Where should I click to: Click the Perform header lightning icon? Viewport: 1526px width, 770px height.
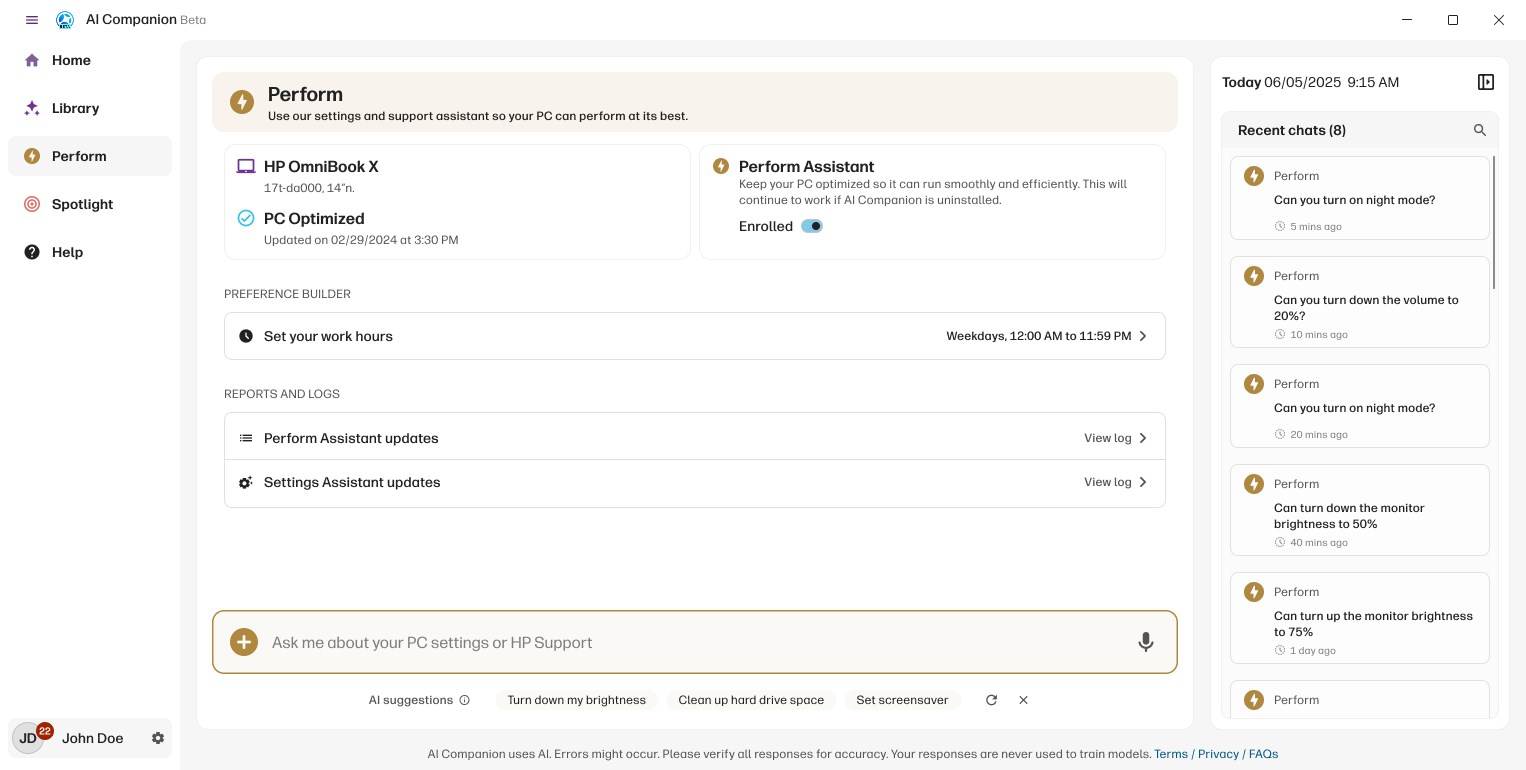(x=242, y=102)
